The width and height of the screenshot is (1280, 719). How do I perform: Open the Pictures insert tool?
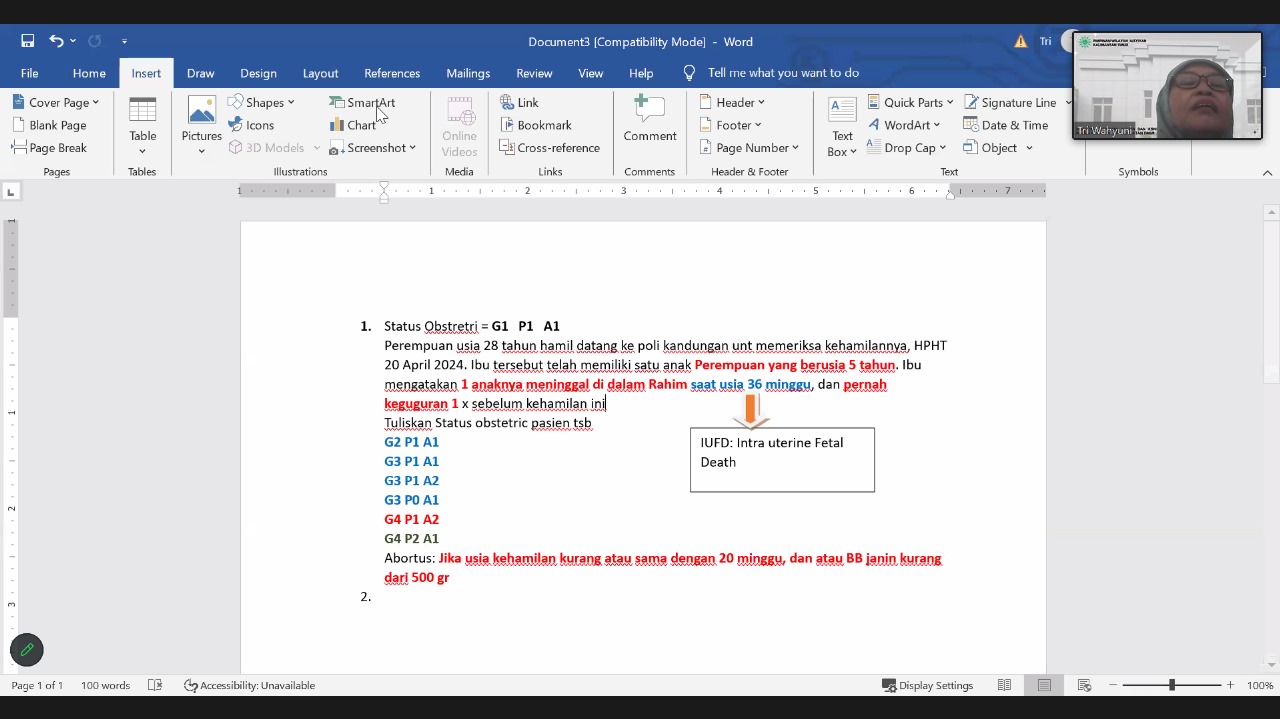[x=201, y=124]
